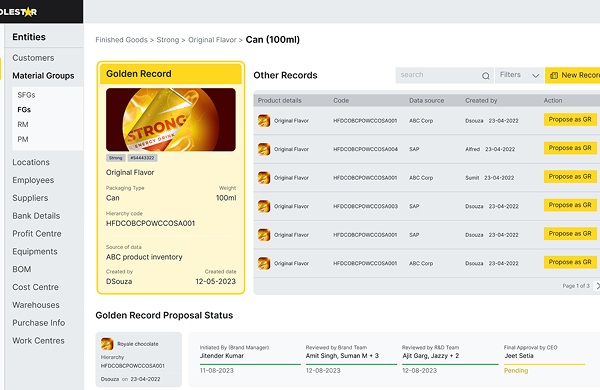This screenshot has height=390, width=600.
Task: Open the Filters dropdown
Action: pos(519,75)
